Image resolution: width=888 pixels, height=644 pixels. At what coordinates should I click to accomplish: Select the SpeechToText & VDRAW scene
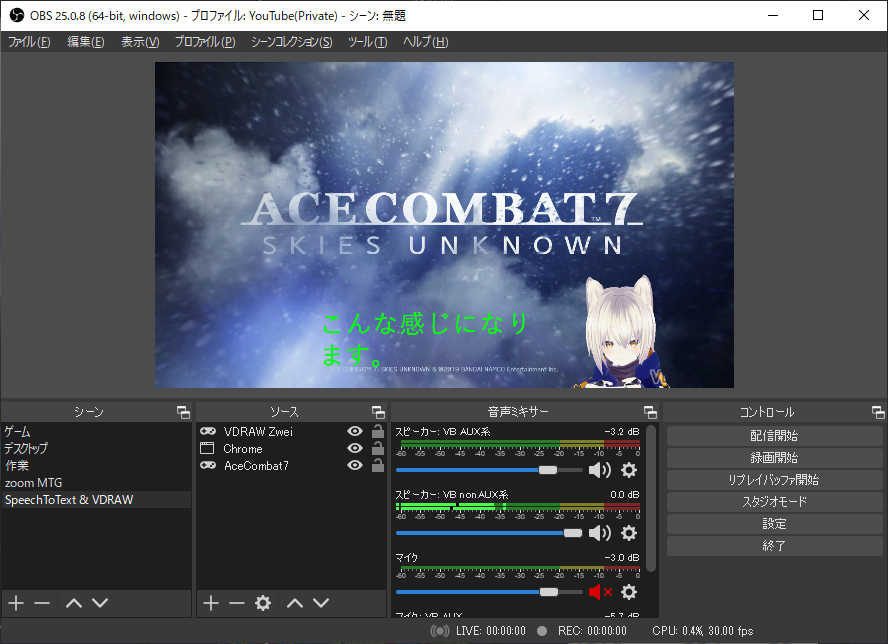(x=96, y=500)
